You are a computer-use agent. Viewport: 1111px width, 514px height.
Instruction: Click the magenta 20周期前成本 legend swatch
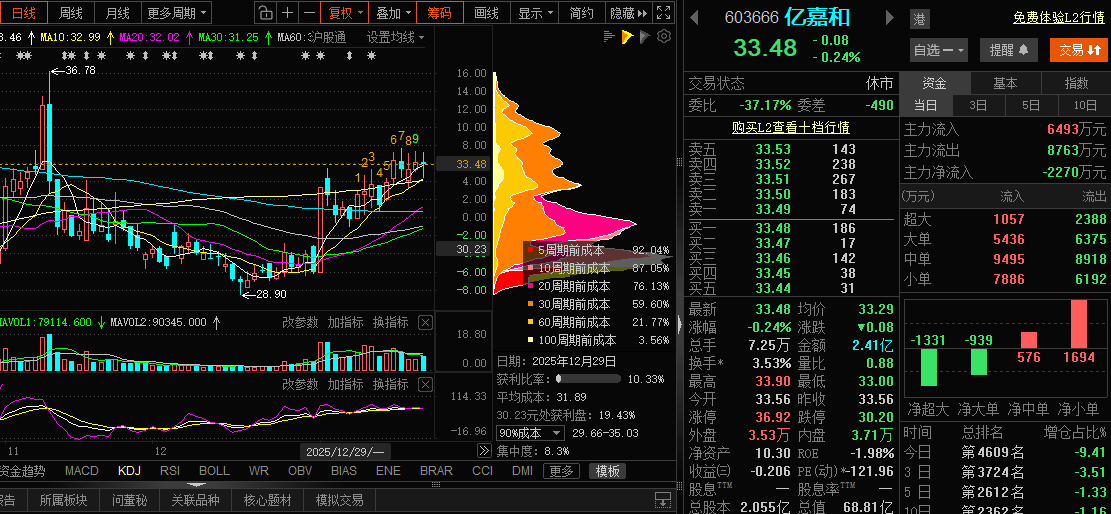point(530,286)
